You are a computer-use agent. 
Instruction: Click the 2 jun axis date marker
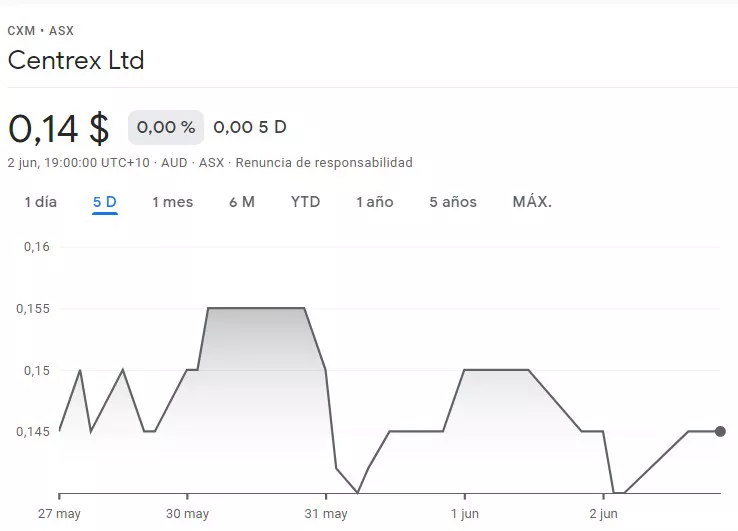pyautogui.click(x=604, y=514)
